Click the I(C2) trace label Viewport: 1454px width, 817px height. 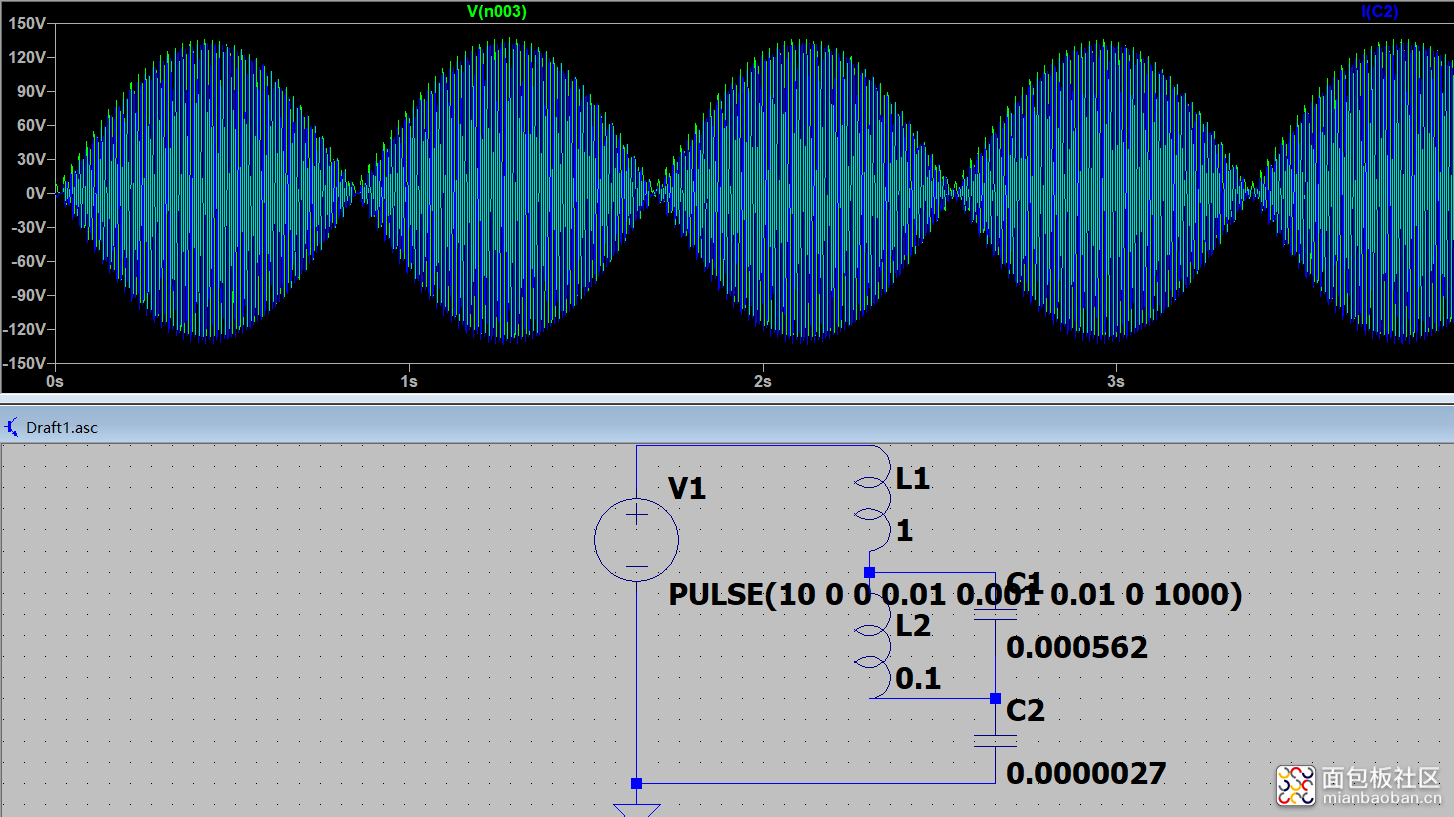[x=1379, y=12]
